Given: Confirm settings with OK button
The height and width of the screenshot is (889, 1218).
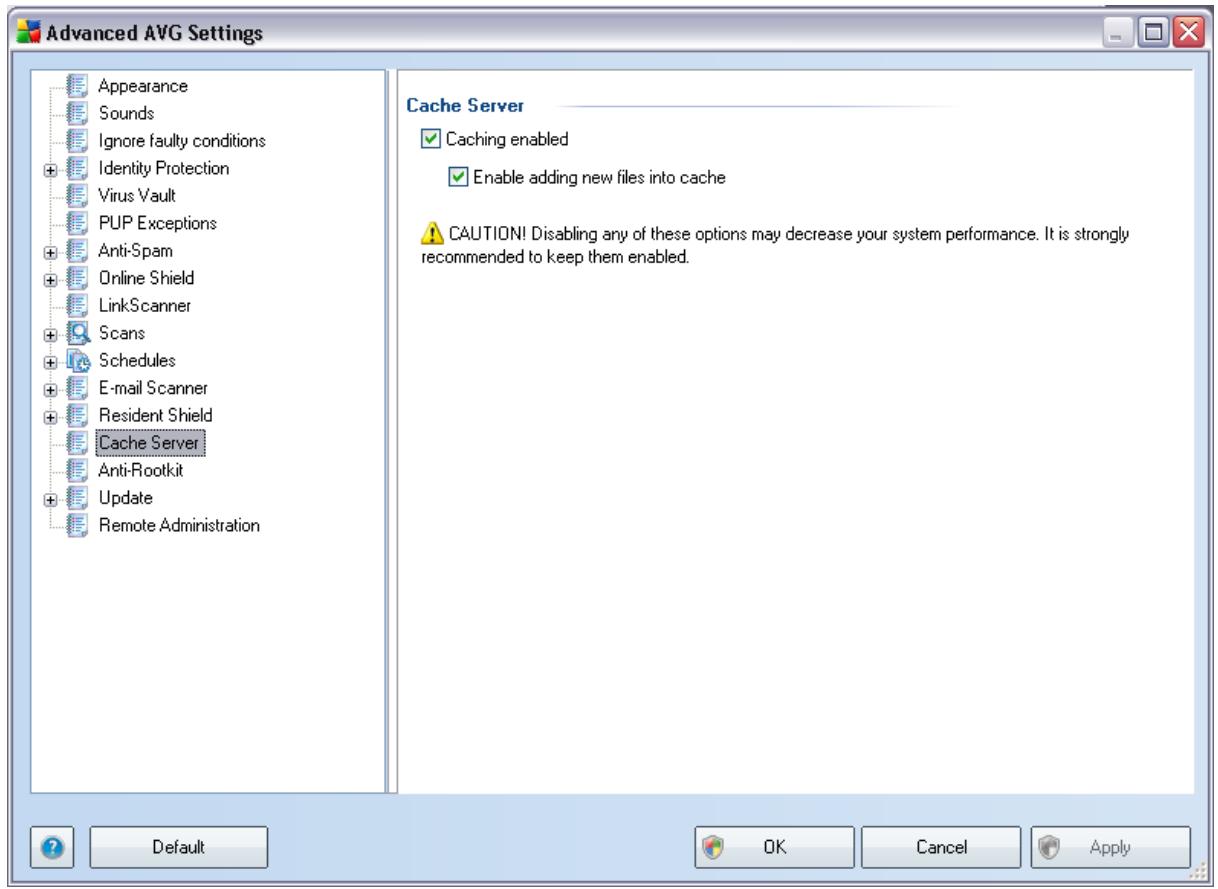Looking at the screenshot, I should point(774,846).
